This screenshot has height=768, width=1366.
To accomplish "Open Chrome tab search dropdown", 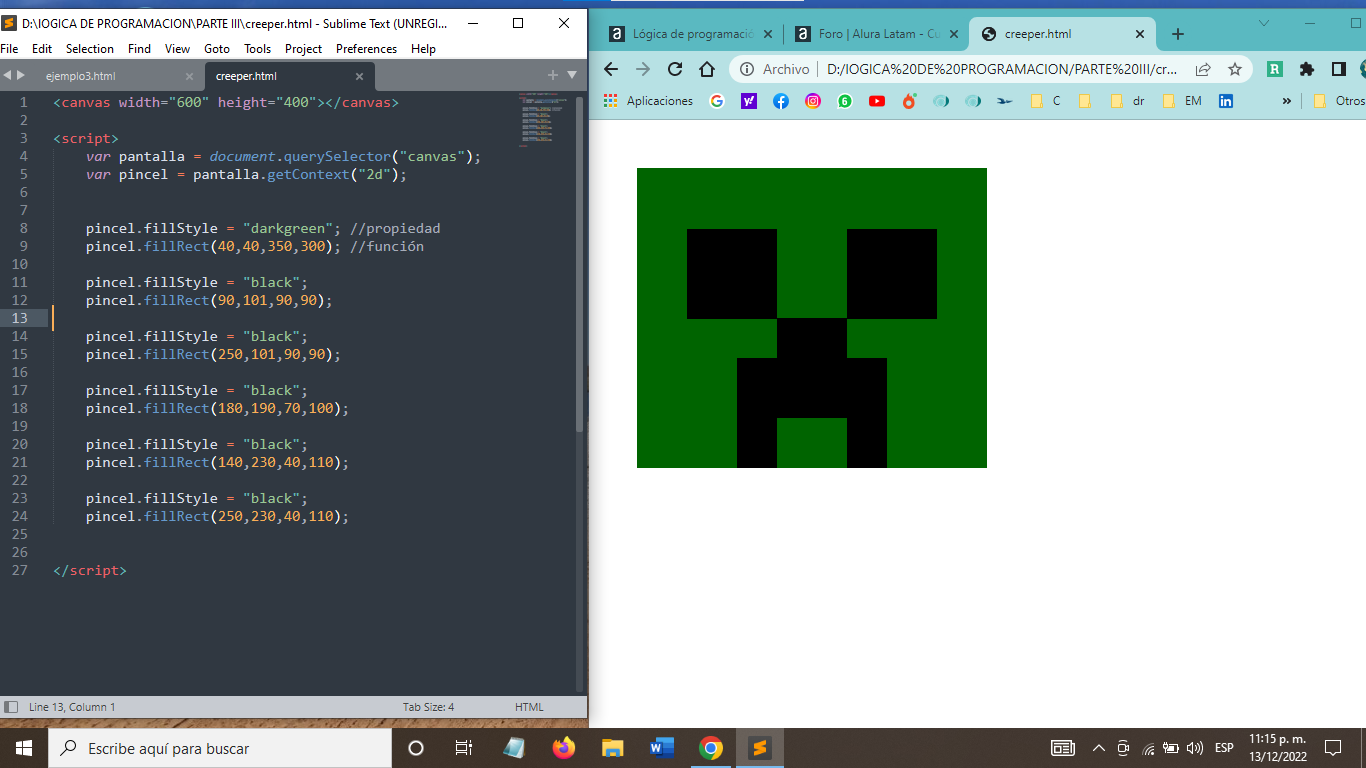I will click(1264, 22).
